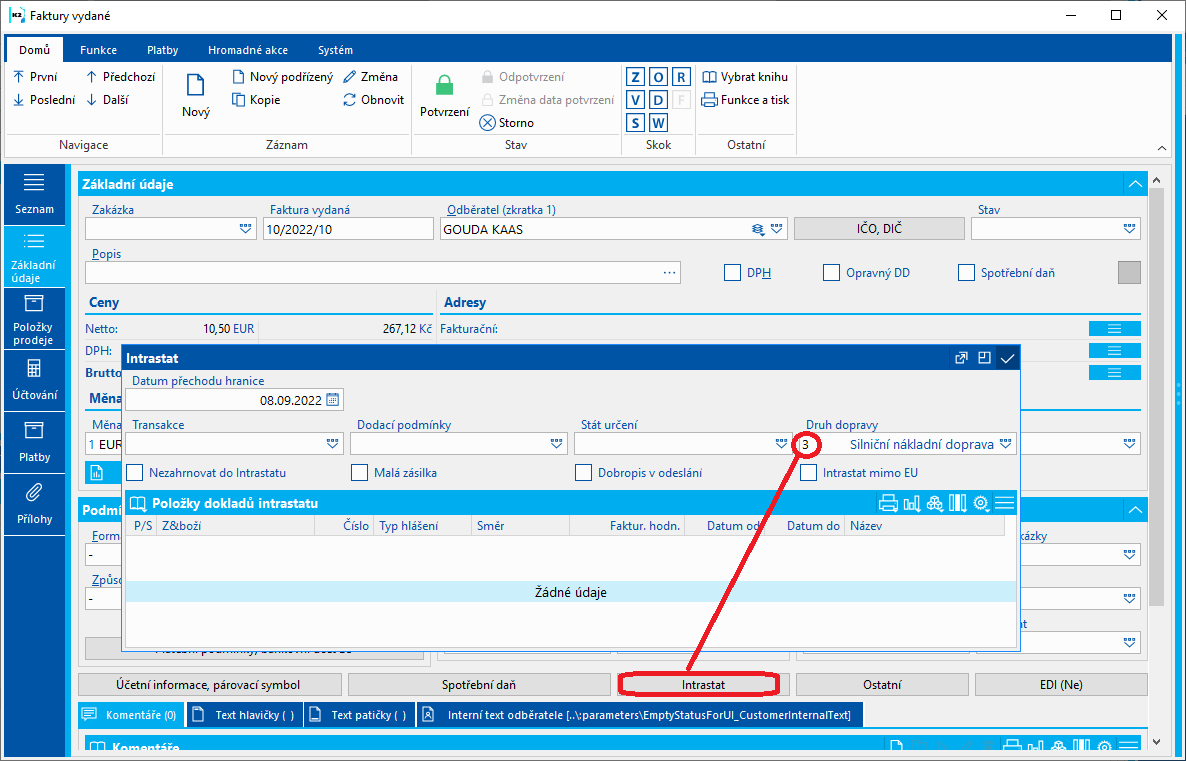Viewport: 1186px width, 761px height.
Task: Open Vybrat knihu book selector
Action: [x=745, y=76]
